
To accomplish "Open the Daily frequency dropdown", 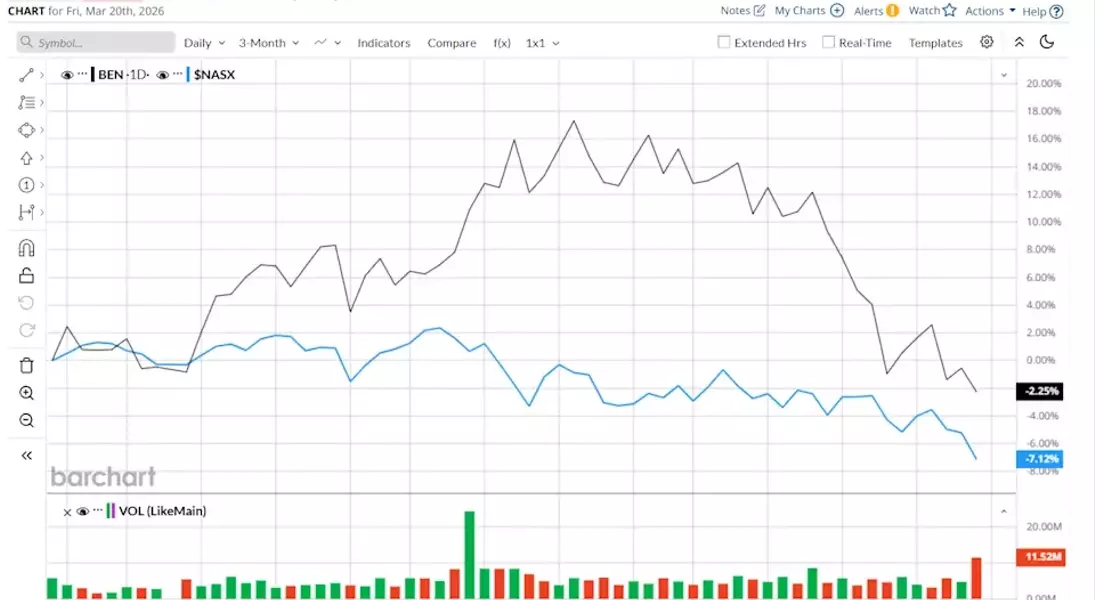I will (204, 43).
